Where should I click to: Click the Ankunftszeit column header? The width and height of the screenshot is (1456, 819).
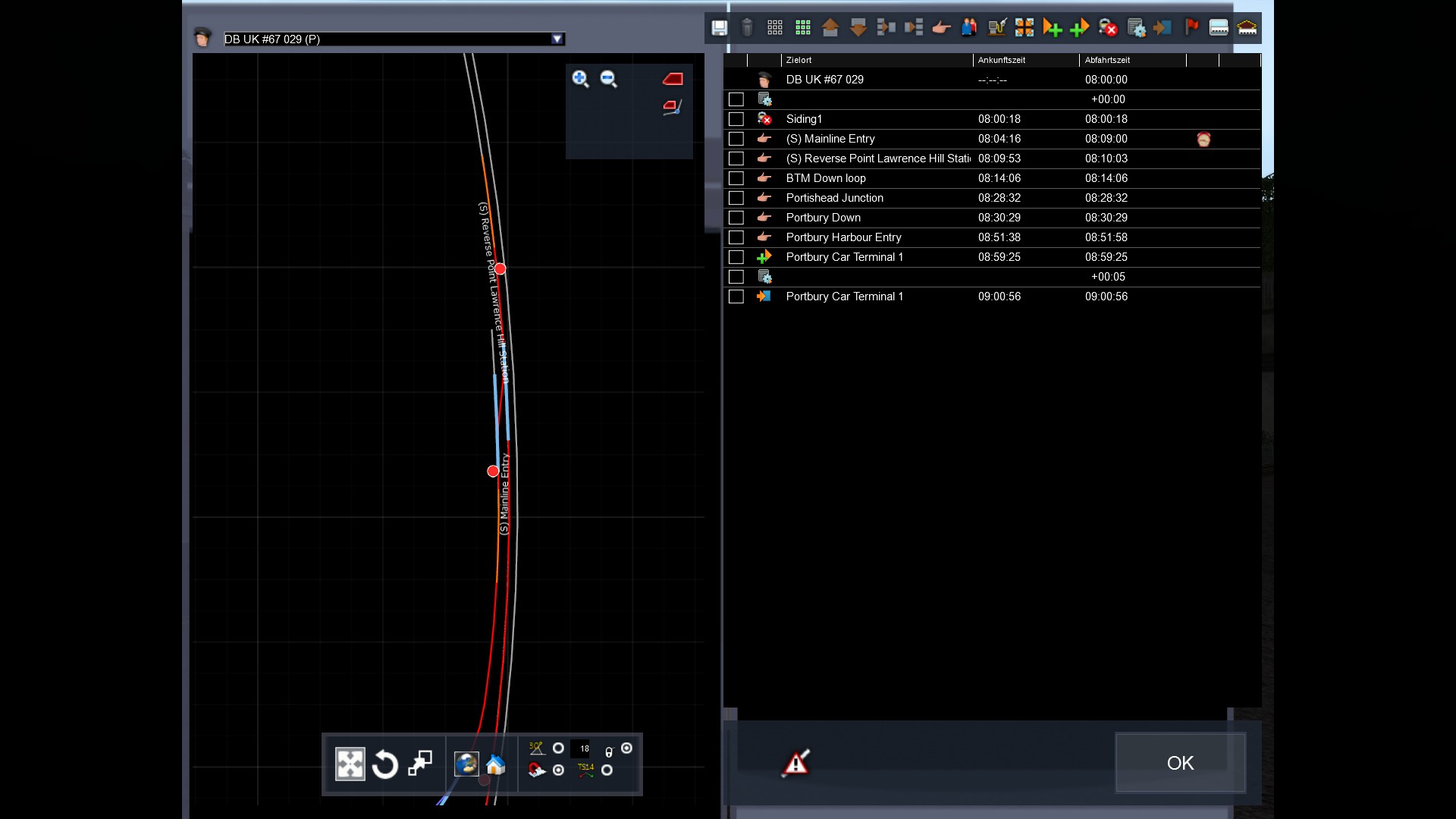pos(1001,60)
